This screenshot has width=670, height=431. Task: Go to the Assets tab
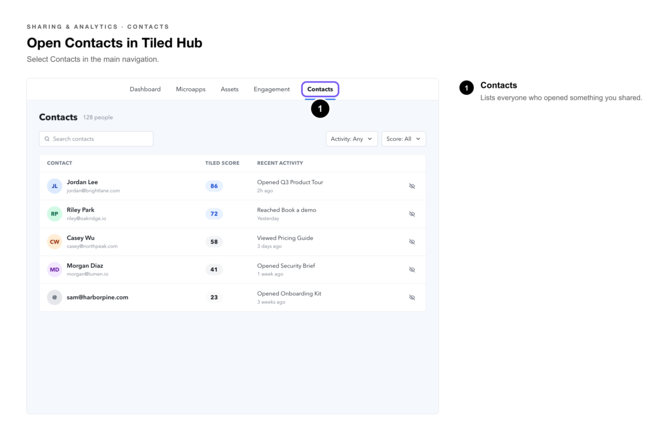(229, 89)
